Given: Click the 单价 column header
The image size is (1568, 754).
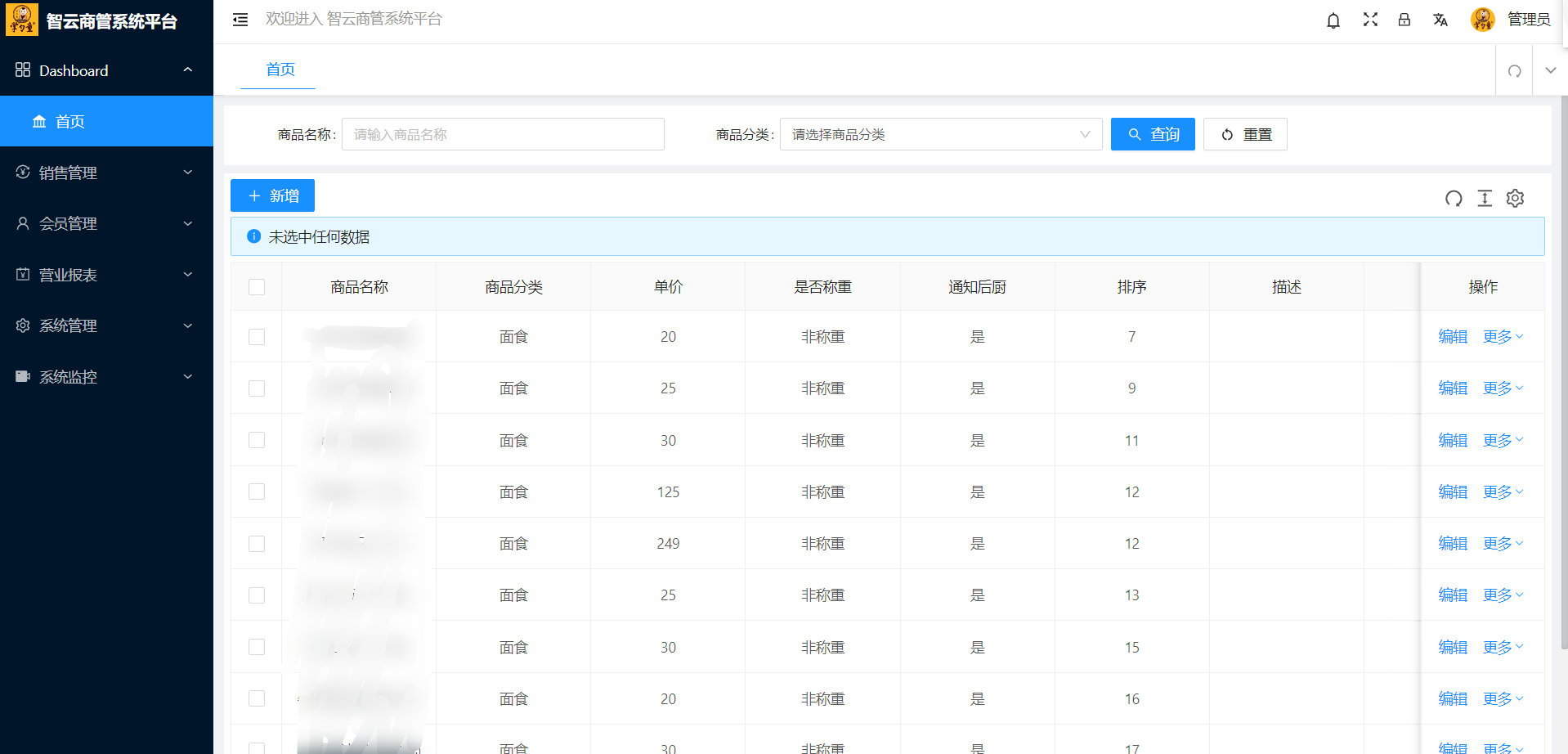Looking at the screenshot, I should point(668,287).
